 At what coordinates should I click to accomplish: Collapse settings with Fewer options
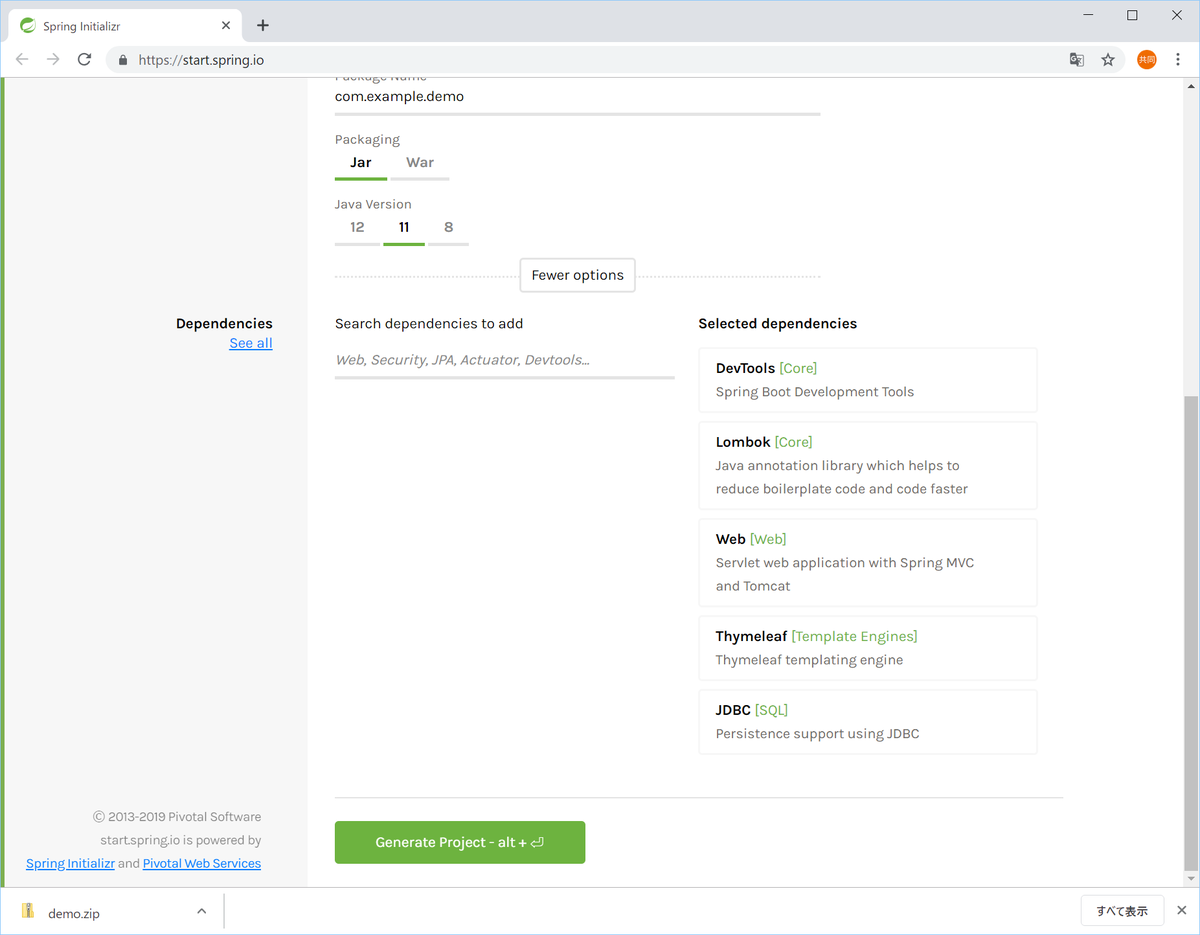[x=577, y=275]
